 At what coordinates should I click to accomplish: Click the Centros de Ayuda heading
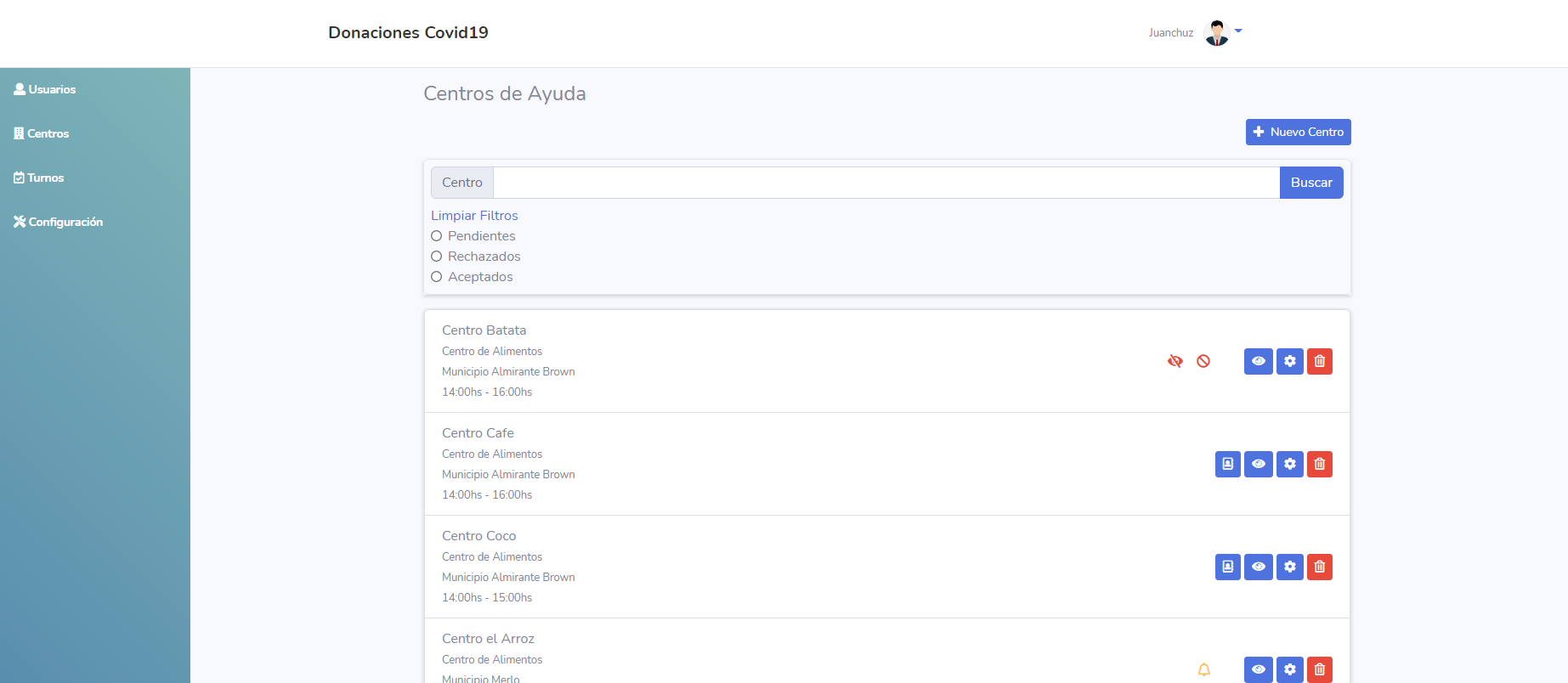[505, 93]
